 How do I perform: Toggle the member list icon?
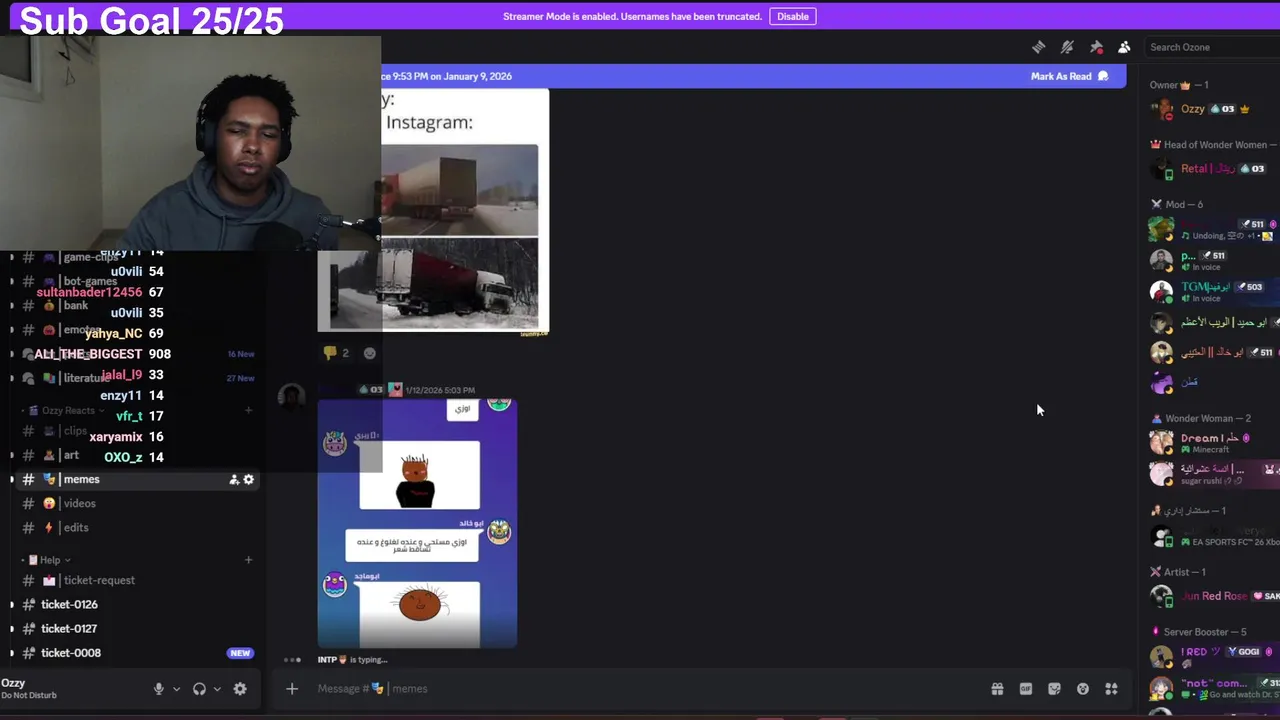[1124, 47]
